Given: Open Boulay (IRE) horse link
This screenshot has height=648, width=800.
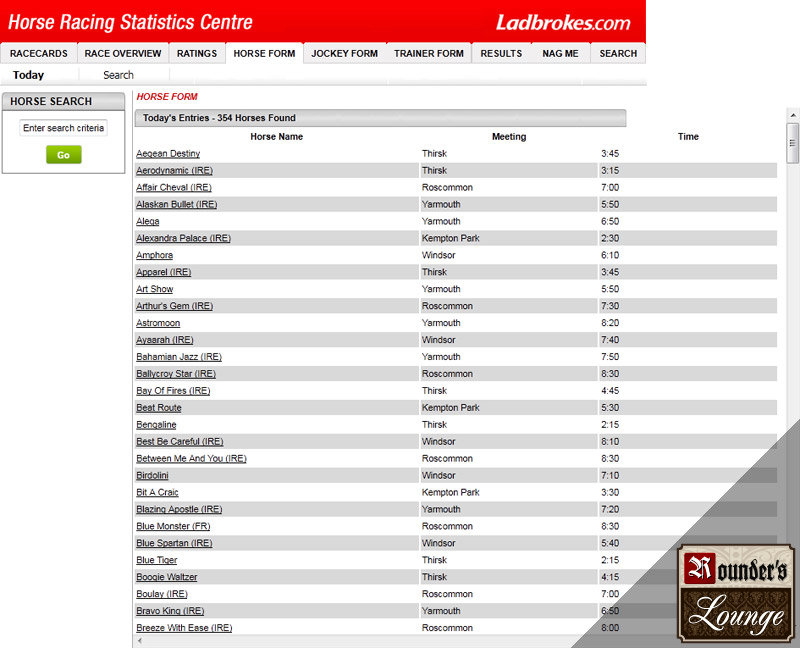Looking at the screenshot, I should pyautogui.click(x=162, y=594).
